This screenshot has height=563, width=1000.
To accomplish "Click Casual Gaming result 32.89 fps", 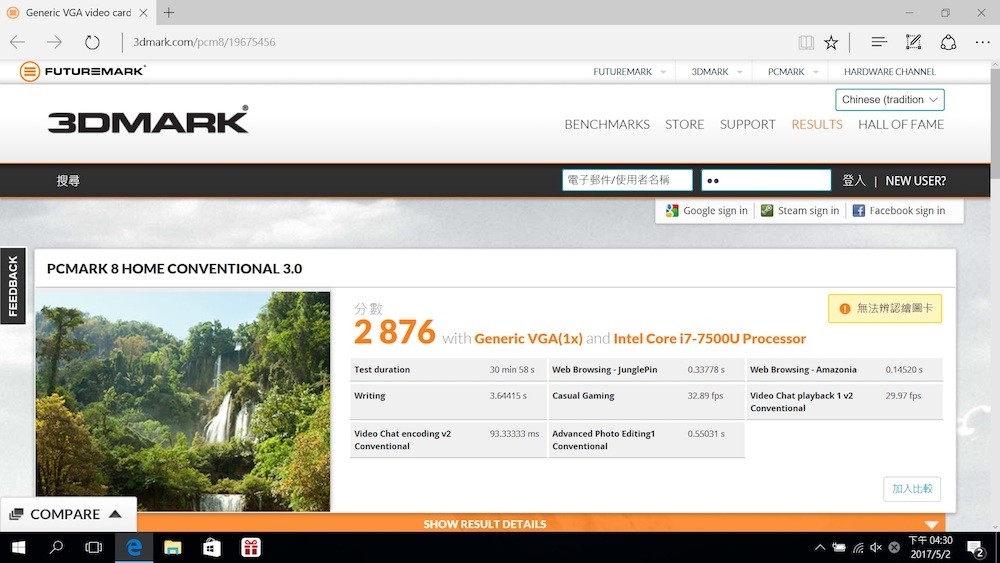I will coord(705,396).
